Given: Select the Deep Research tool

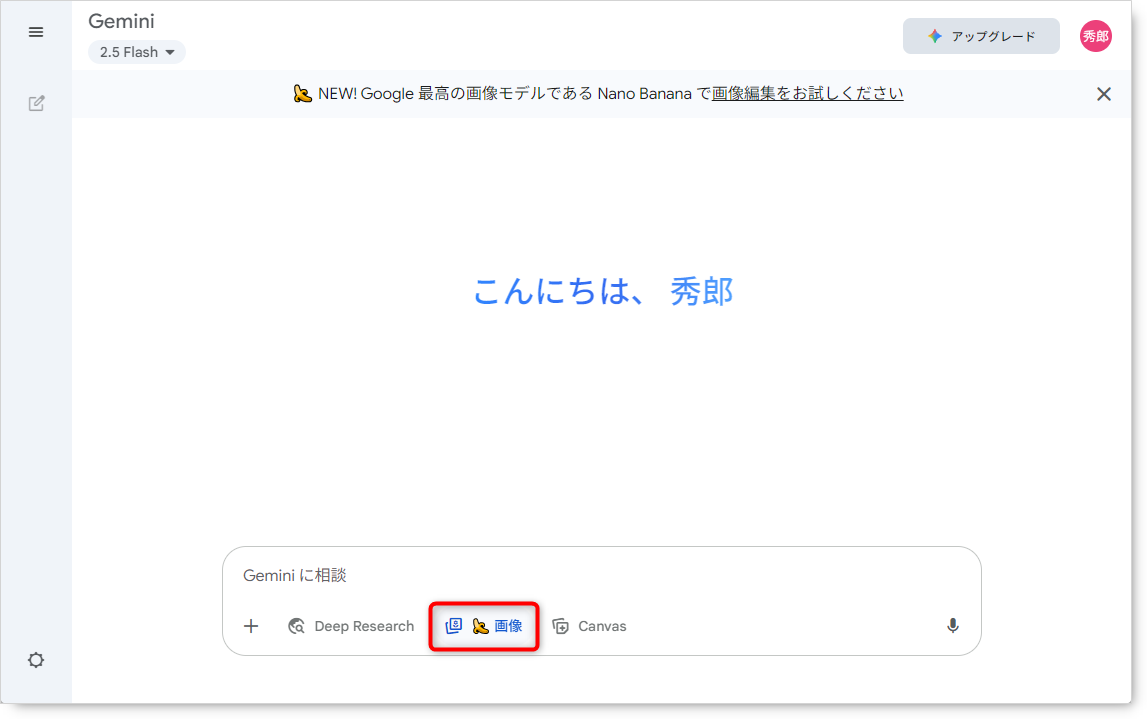Looking at the screenshot, I should [351, 626].
